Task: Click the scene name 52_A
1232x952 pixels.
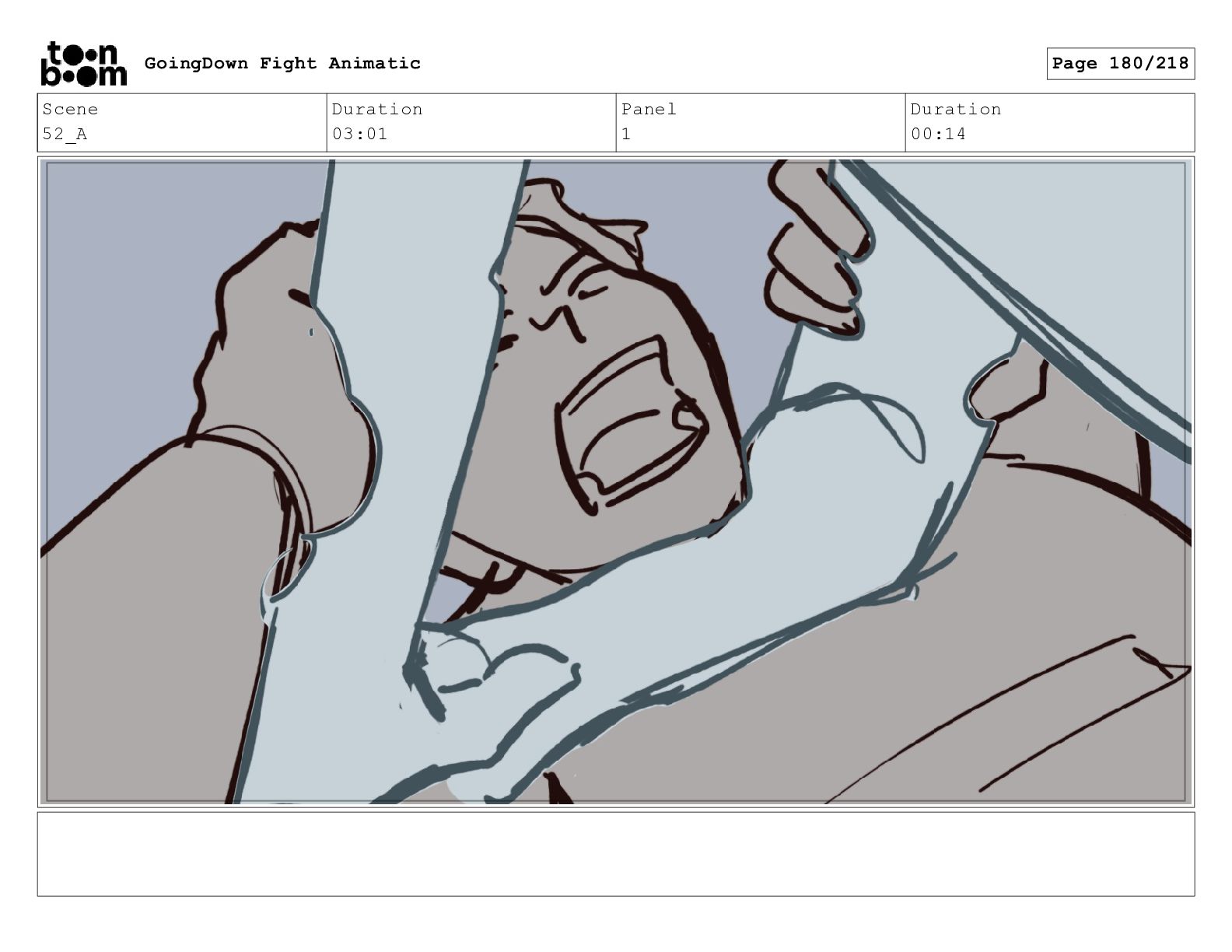Action: click(x=65, y=134)
